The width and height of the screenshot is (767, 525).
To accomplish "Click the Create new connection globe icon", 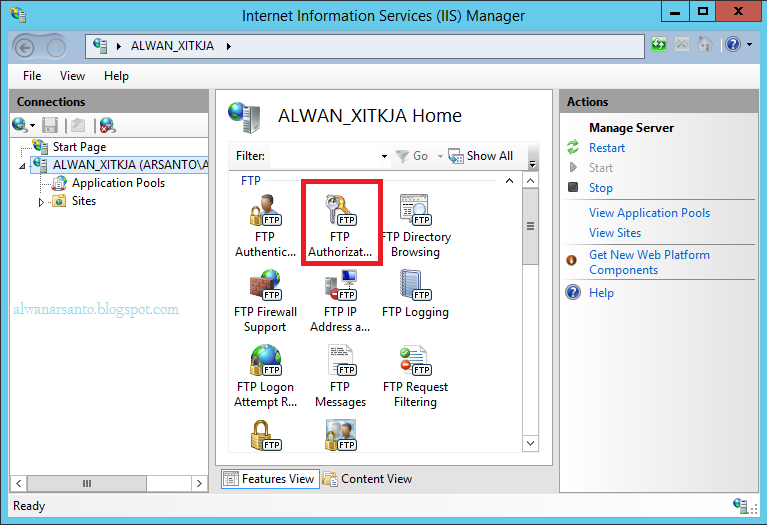I will point(20,125).
